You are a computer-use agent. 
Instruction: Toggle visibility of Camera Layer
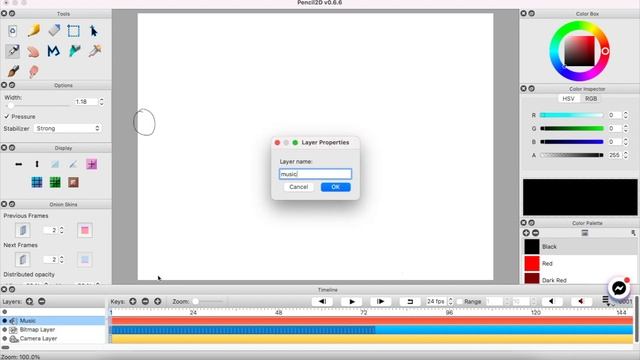(x=4, y=339)
